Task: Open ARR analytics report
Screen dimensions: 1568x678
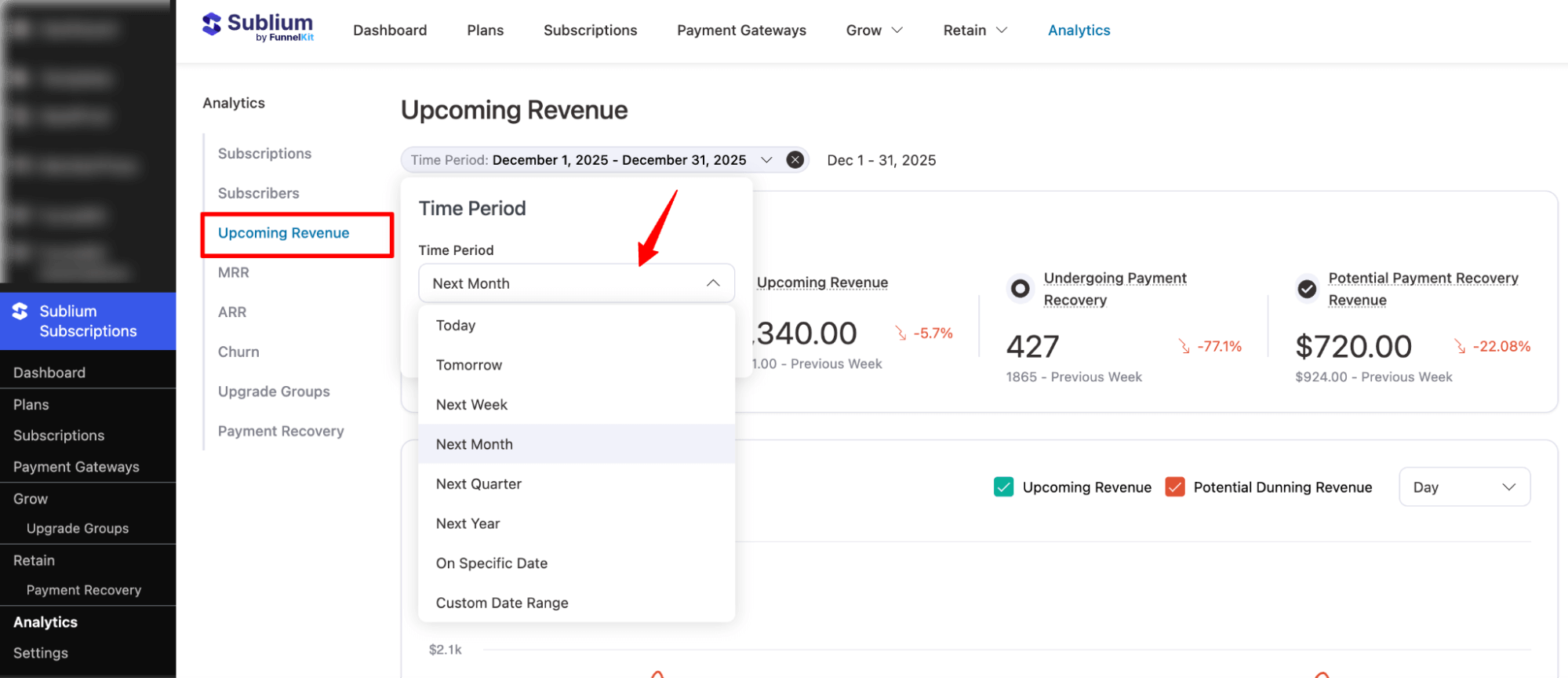Action: (231, 312)
